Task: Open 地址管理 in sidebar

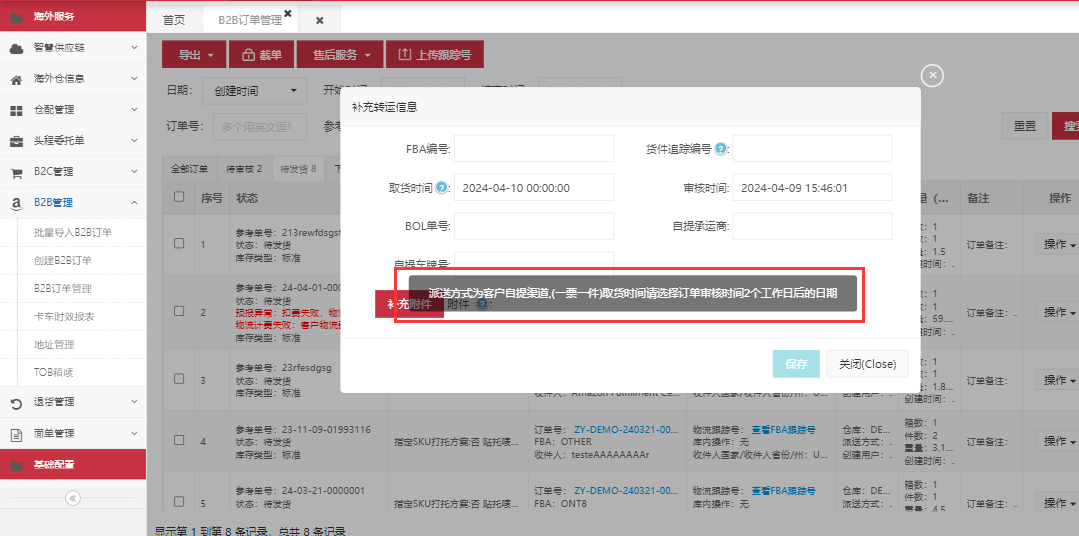Action: click(x=54, y=344)
